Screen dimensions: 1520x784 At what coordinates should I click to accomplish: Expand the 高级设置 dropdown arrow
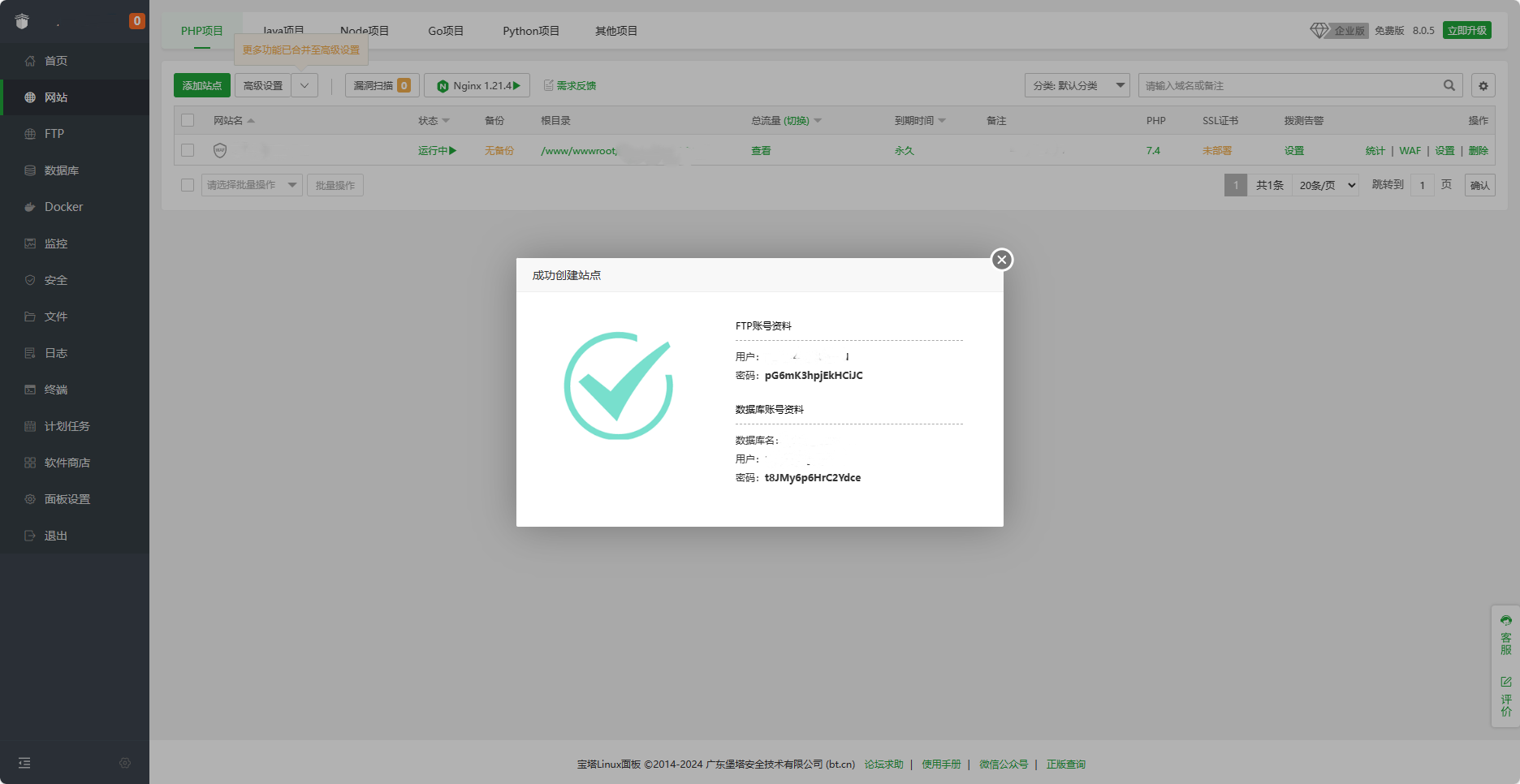coord(304,85)
